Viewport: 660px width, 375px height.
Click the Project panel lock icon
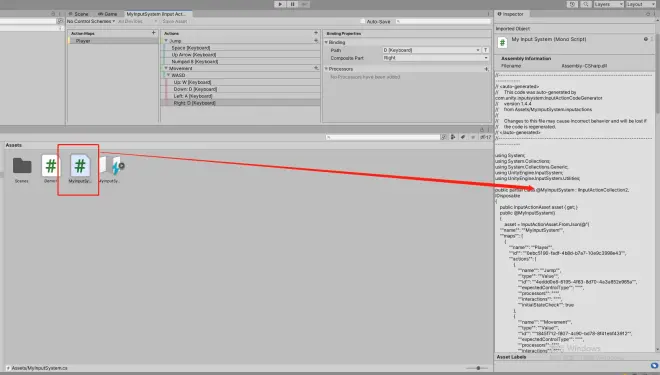tap(482, 130)
